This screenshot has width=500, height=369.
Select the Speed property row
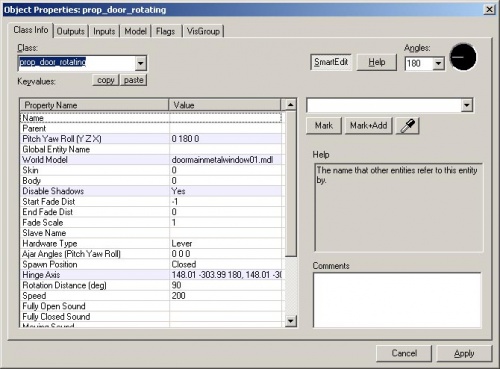click(x=151, y=296)
